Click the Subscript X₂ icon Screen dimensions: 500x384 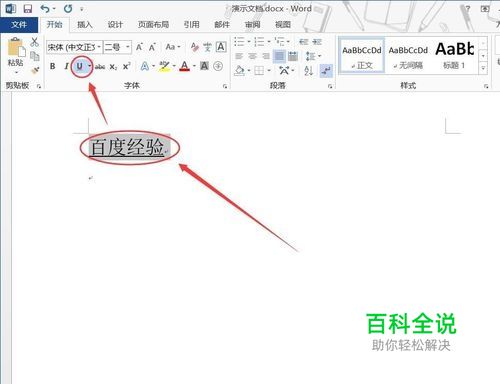pos(113,67)
